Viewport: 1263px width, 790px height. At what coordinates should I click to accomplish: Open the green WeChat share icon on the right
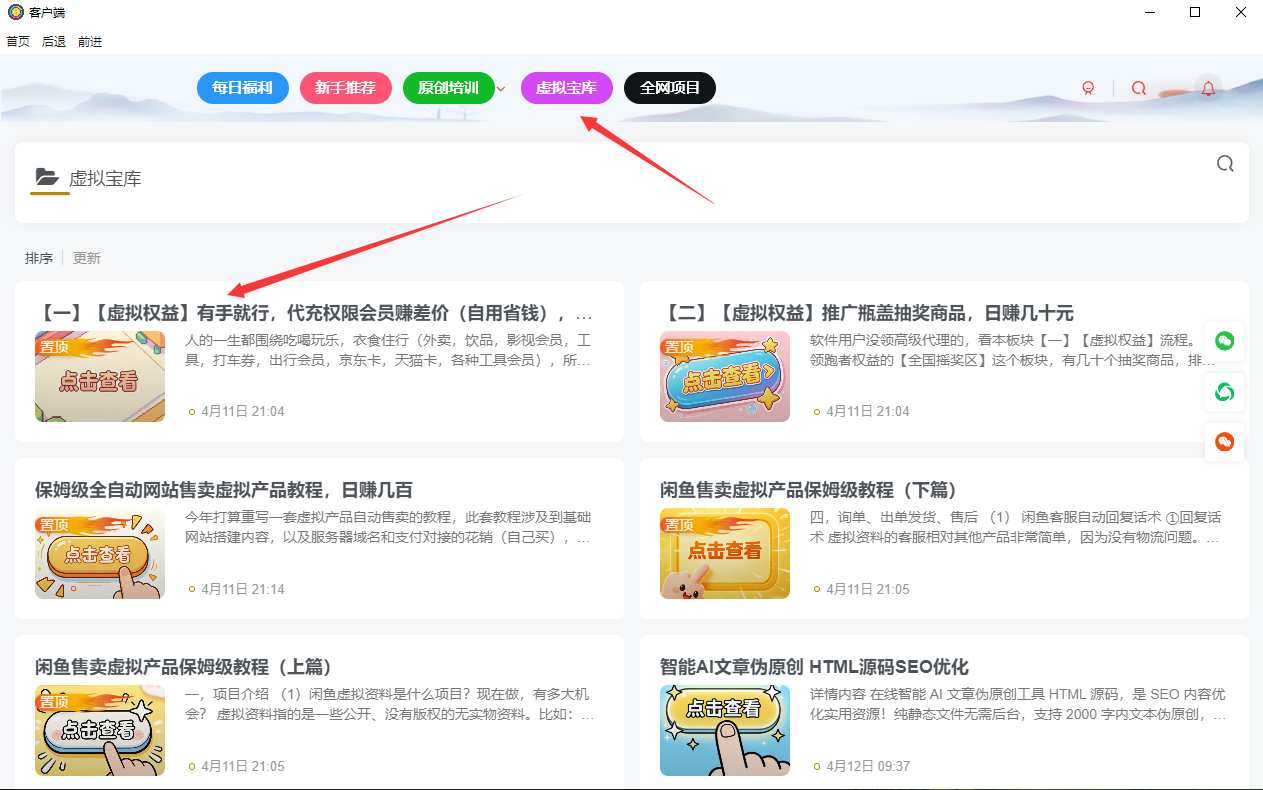1224,341
